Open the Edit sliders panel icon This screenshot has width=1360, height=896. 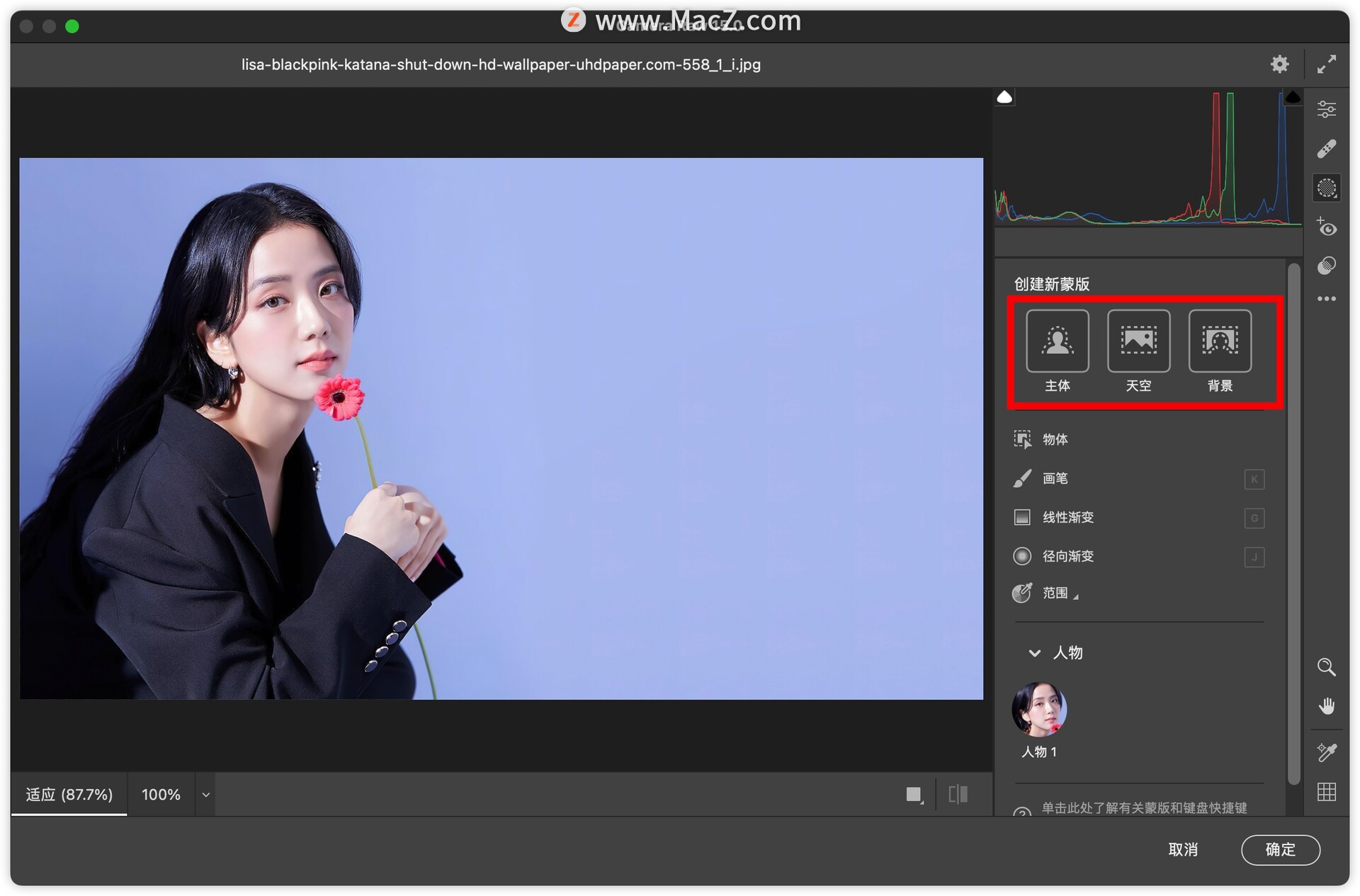(1326, 109)
